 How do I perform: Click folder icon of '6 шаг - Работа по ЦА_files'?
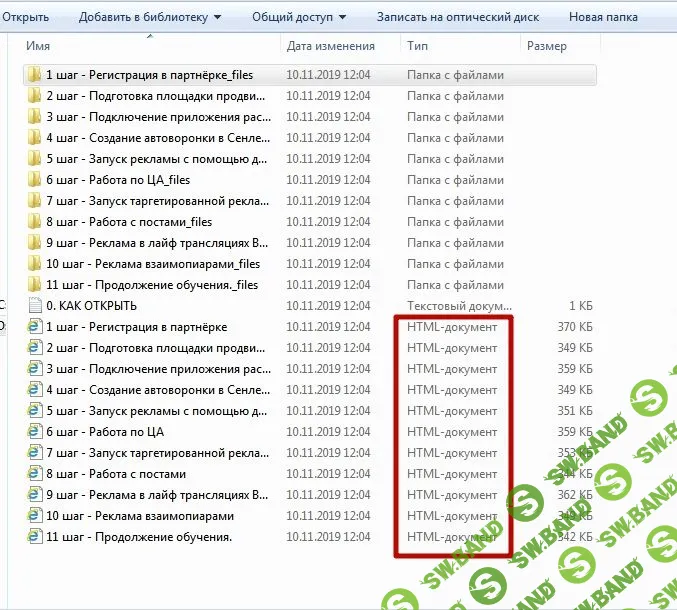click(x=34, y=180)
